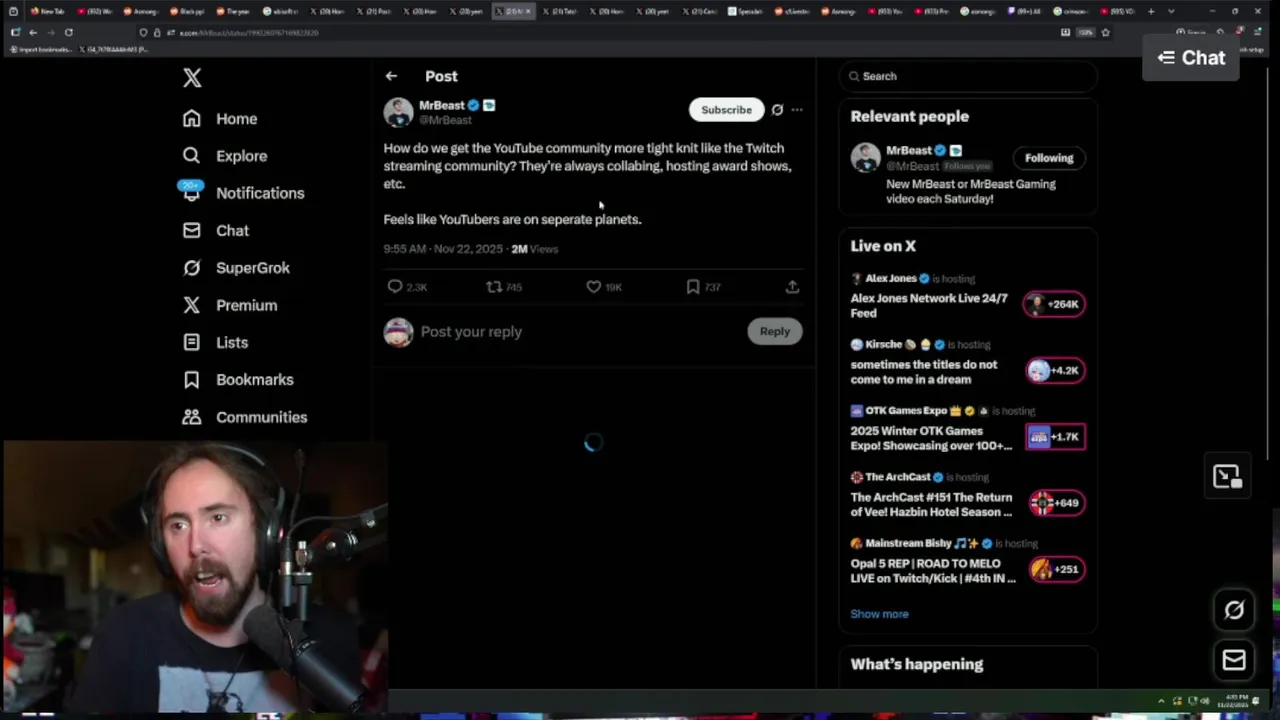Click the Following button for MrBeast
The height and width of the screenshot is (720, 1280).
coord(1048,158)
